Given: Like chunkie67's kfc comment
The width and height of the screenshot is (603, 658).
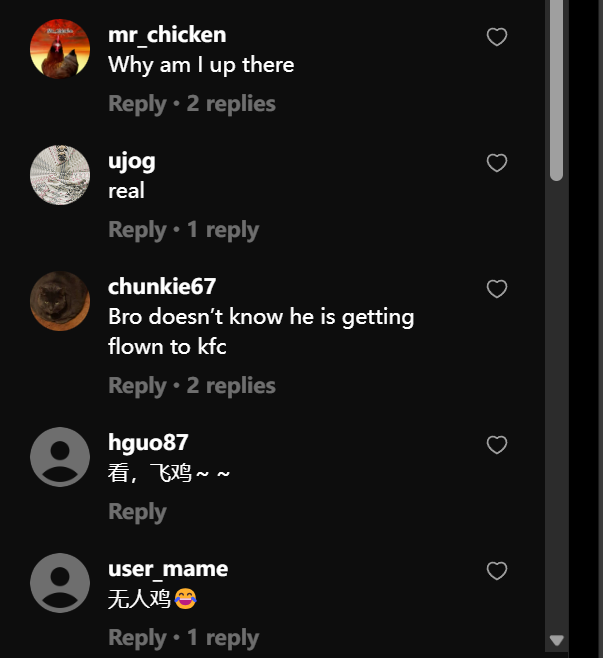Looking at the screenshot, I should coord(497,289).
